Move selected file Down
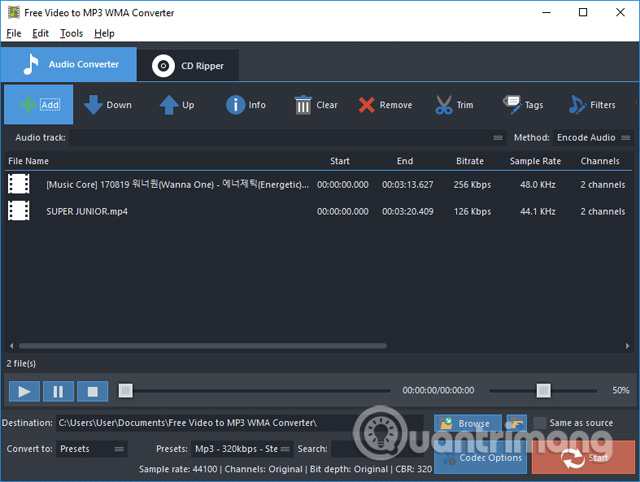The width and height of the screenshot is (640, 482). click(108, 105)
